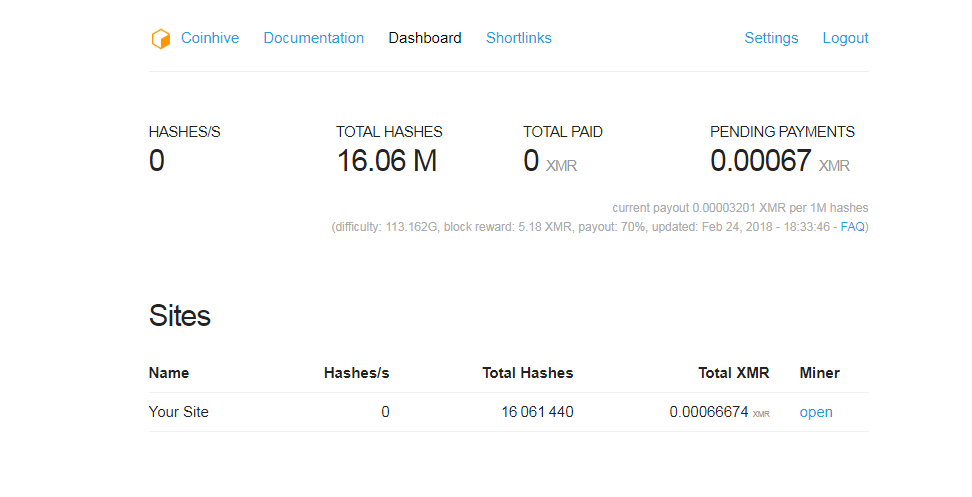The height and width of the screenshot is (497, 972).
Task: Select the Dashboard nav item
Action: pos(425,38)
